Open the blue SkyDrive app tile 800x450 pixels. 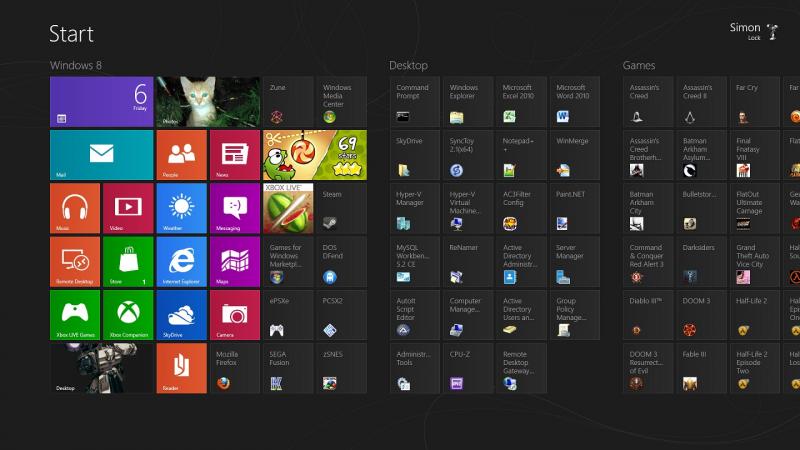(182, 315)
